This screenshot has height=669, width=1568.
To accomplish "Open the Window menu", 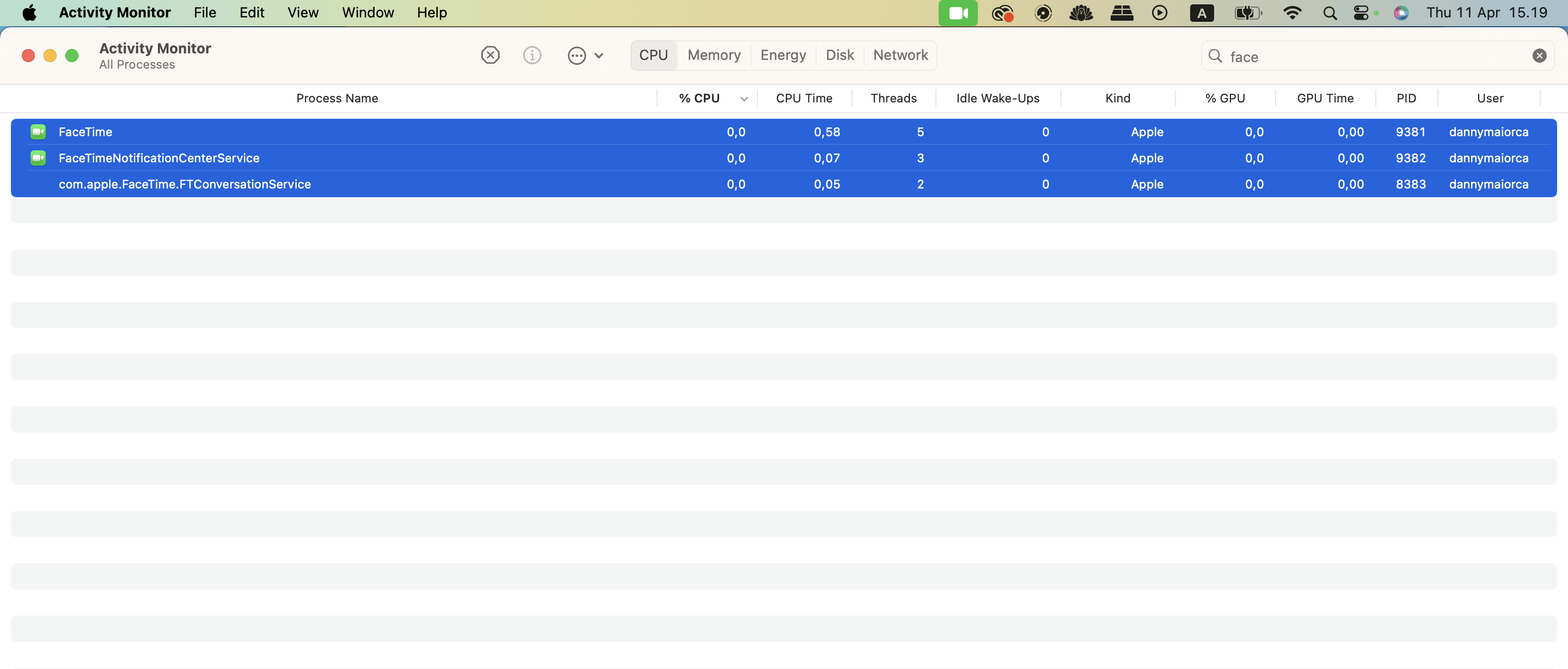I will (x=367, y=13).
